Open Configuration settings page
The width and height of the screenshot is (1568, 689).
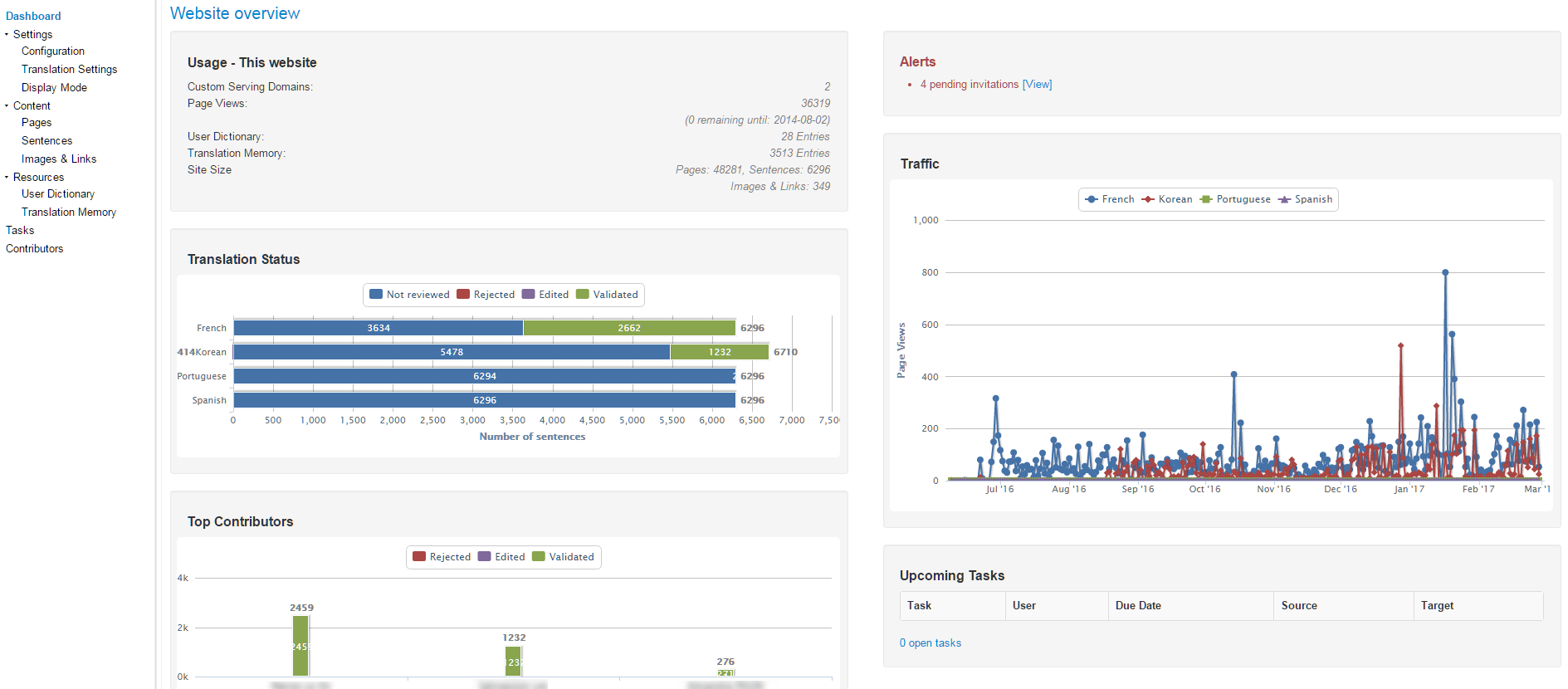53,51
